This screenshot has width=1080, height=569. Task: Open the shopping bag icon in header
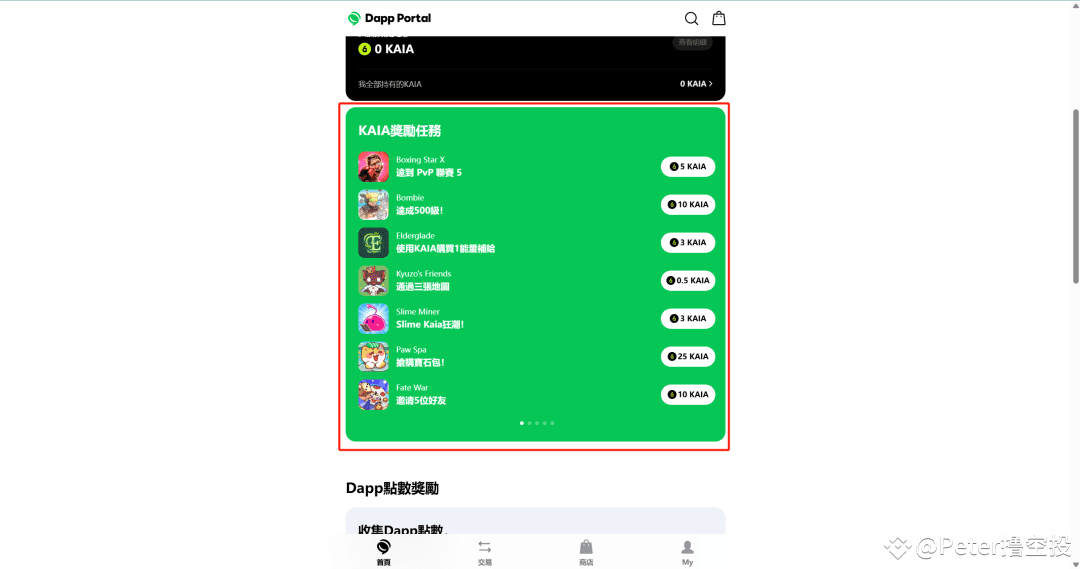(718, 18)
